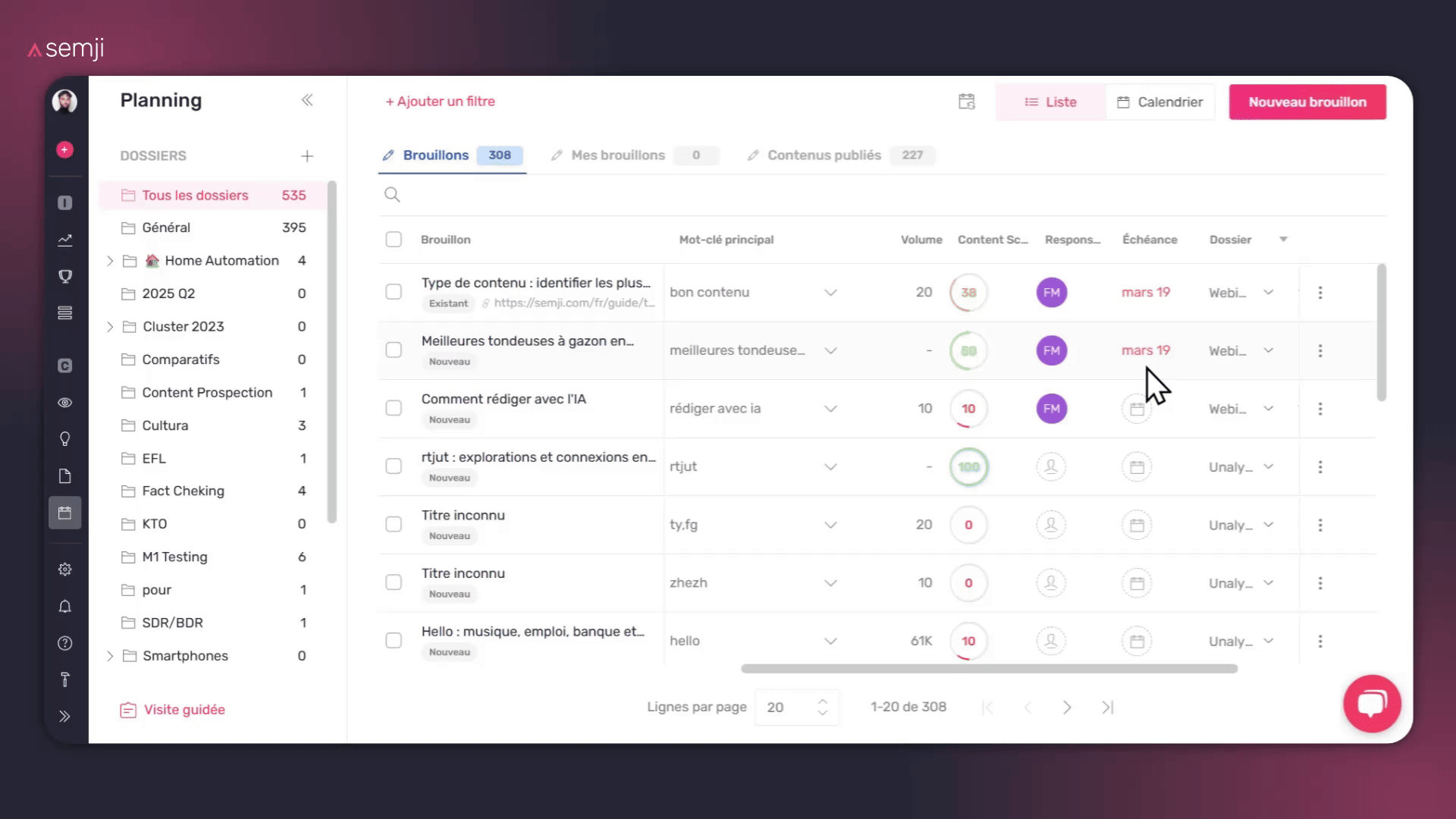Set due date for Comment rédiger avec l'IA
This screenshot has height=819, width=1456.
coord(1137,409)
